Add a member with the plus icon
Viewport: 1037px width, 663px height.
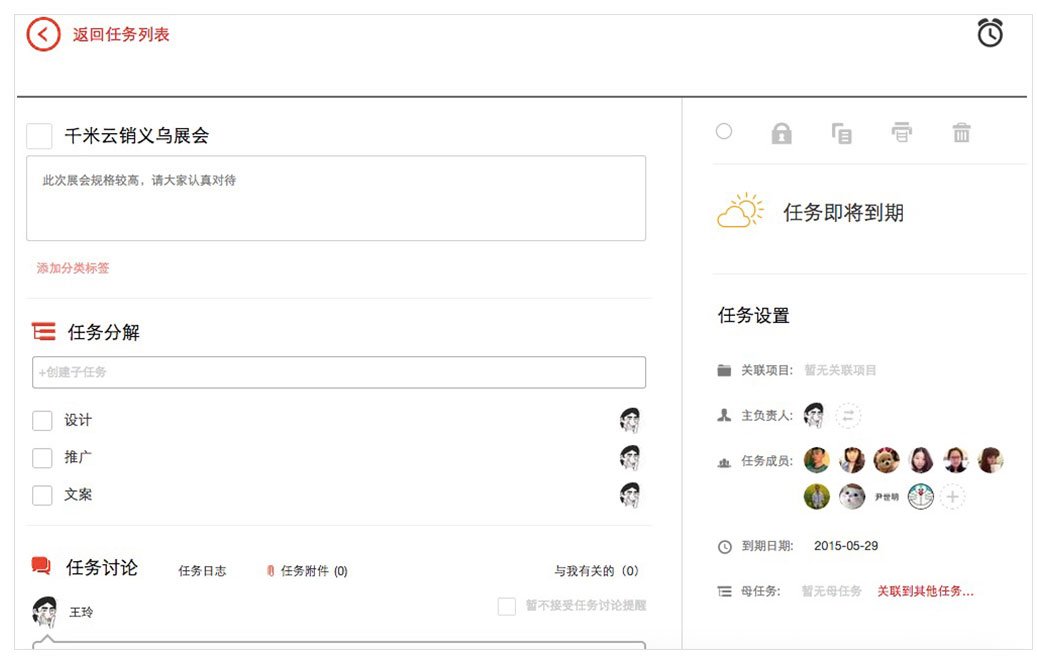coord(951,496)
